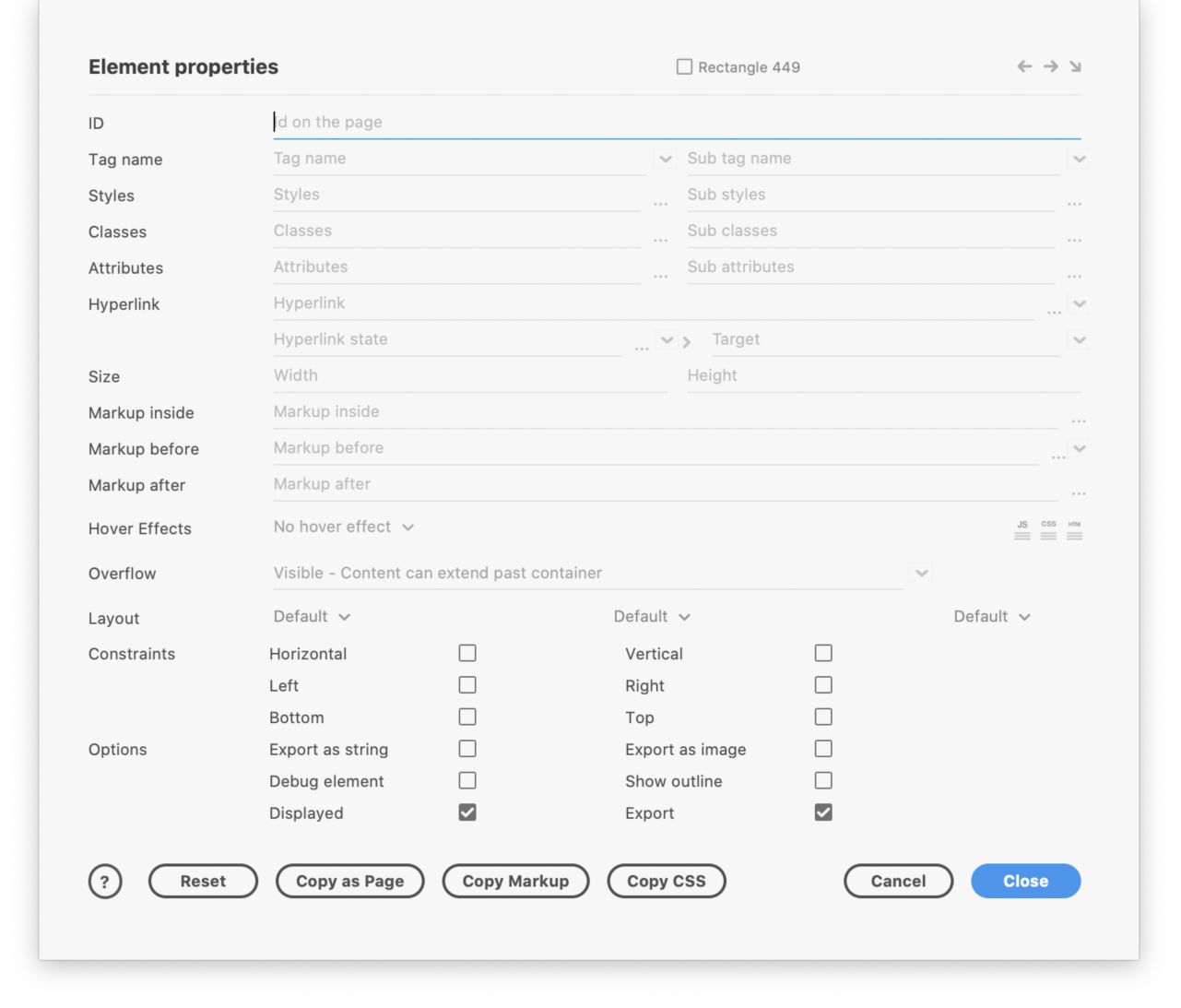
Task: Enable the Horizontal constraint checkbox
Action: 467,653
